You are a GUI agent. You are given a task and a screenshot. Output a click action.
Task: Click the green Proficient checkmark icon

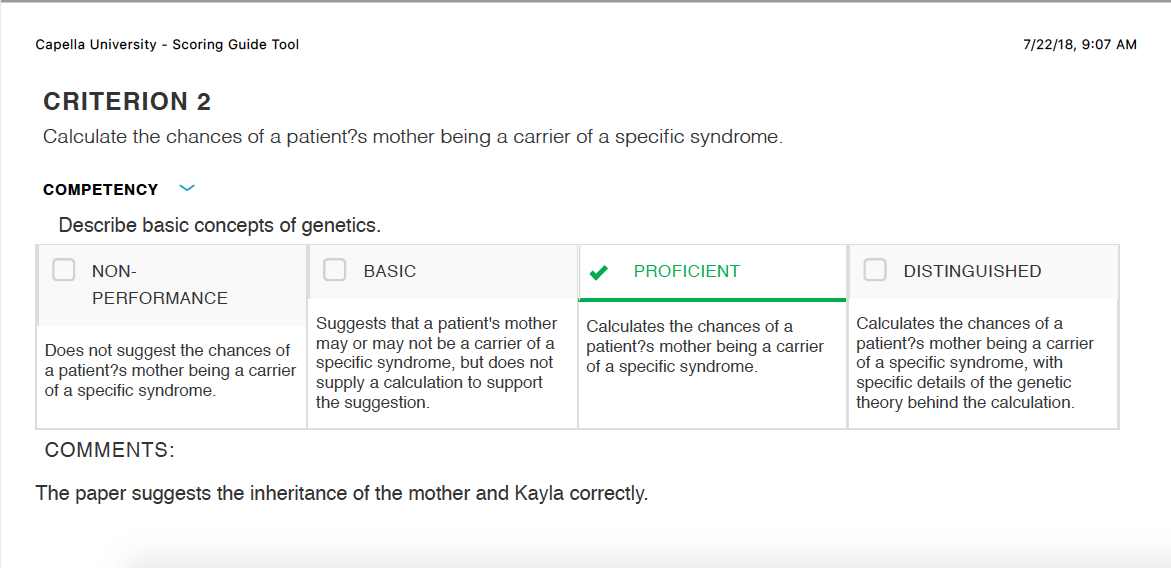598,272
